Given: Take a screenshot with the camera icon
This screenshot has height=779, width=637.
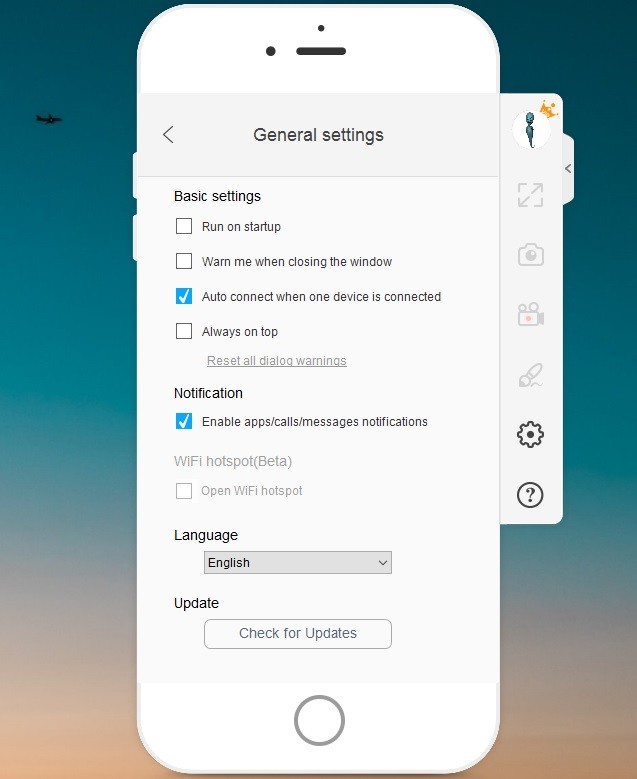Looking at the screenshot, I should (531, 255).
